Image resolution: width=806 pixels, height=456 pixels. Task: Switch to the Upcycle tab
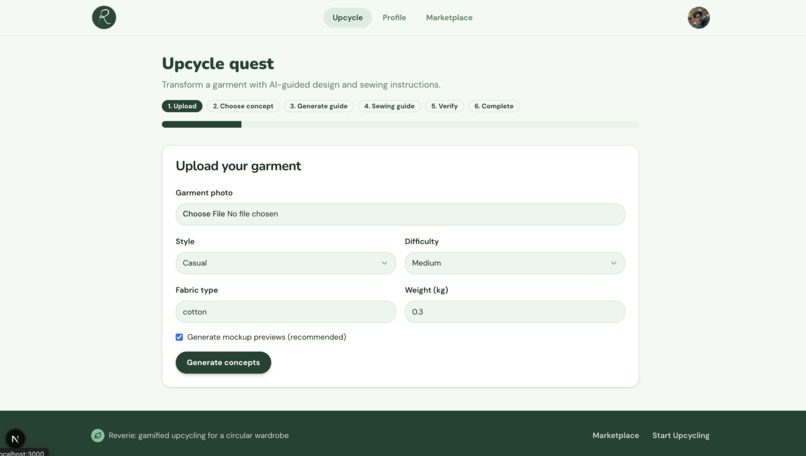(x=347, y=17)
